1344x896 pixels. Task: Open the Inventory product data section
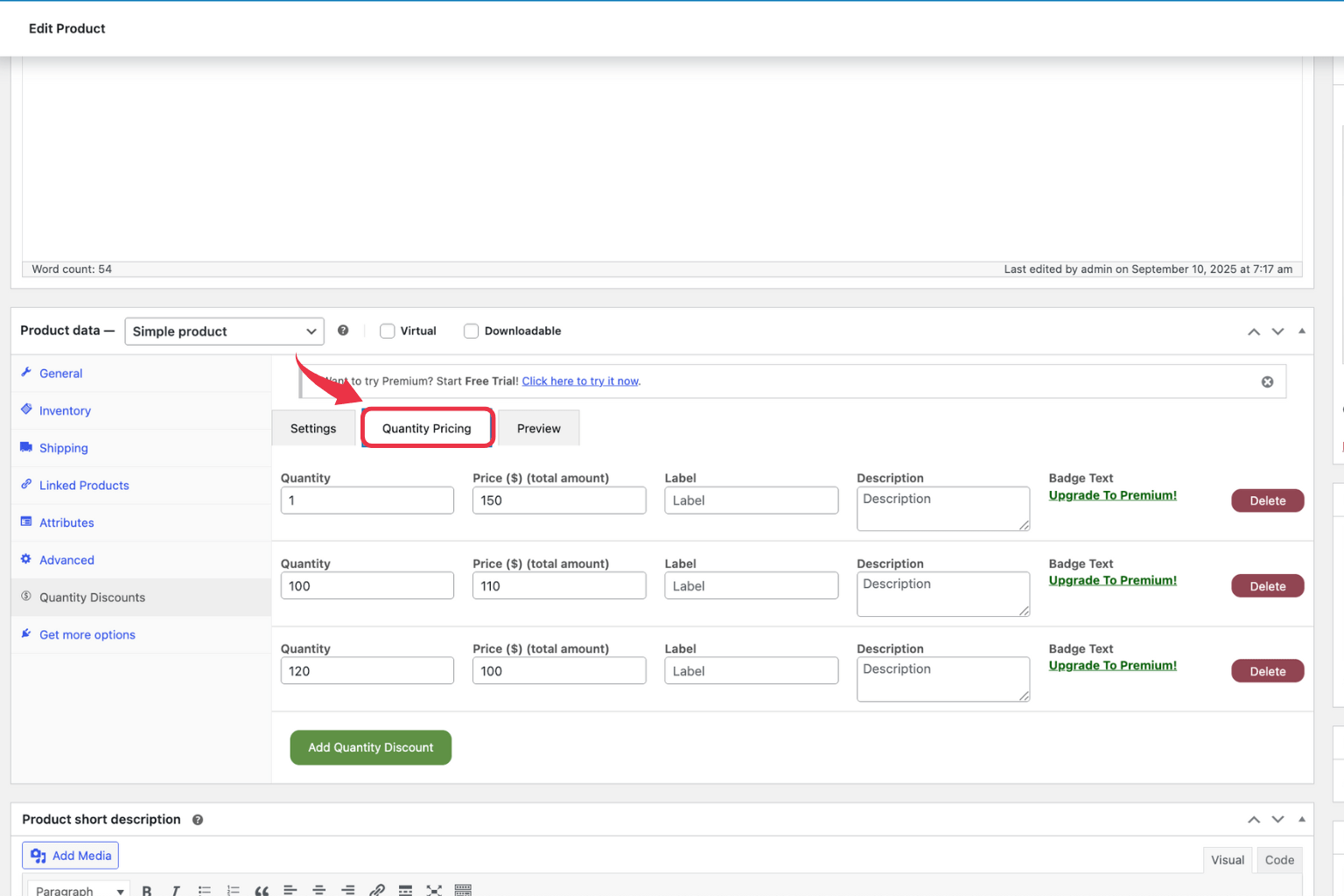pyautogui.click(x=65, y=411)
